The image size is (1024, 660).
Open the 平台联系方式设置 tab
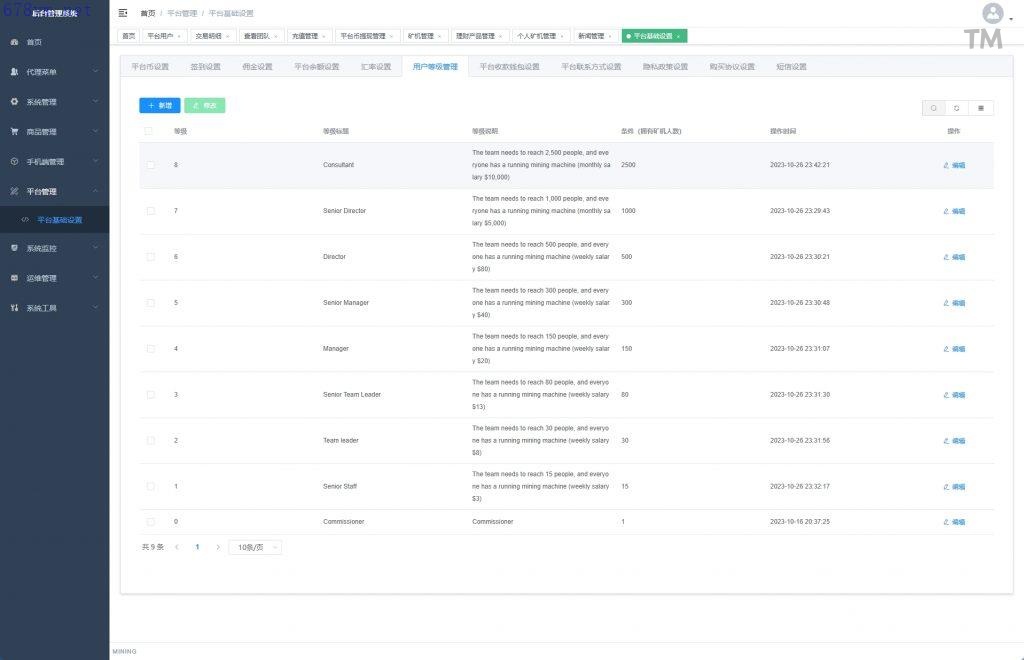[x=591, y=67]
